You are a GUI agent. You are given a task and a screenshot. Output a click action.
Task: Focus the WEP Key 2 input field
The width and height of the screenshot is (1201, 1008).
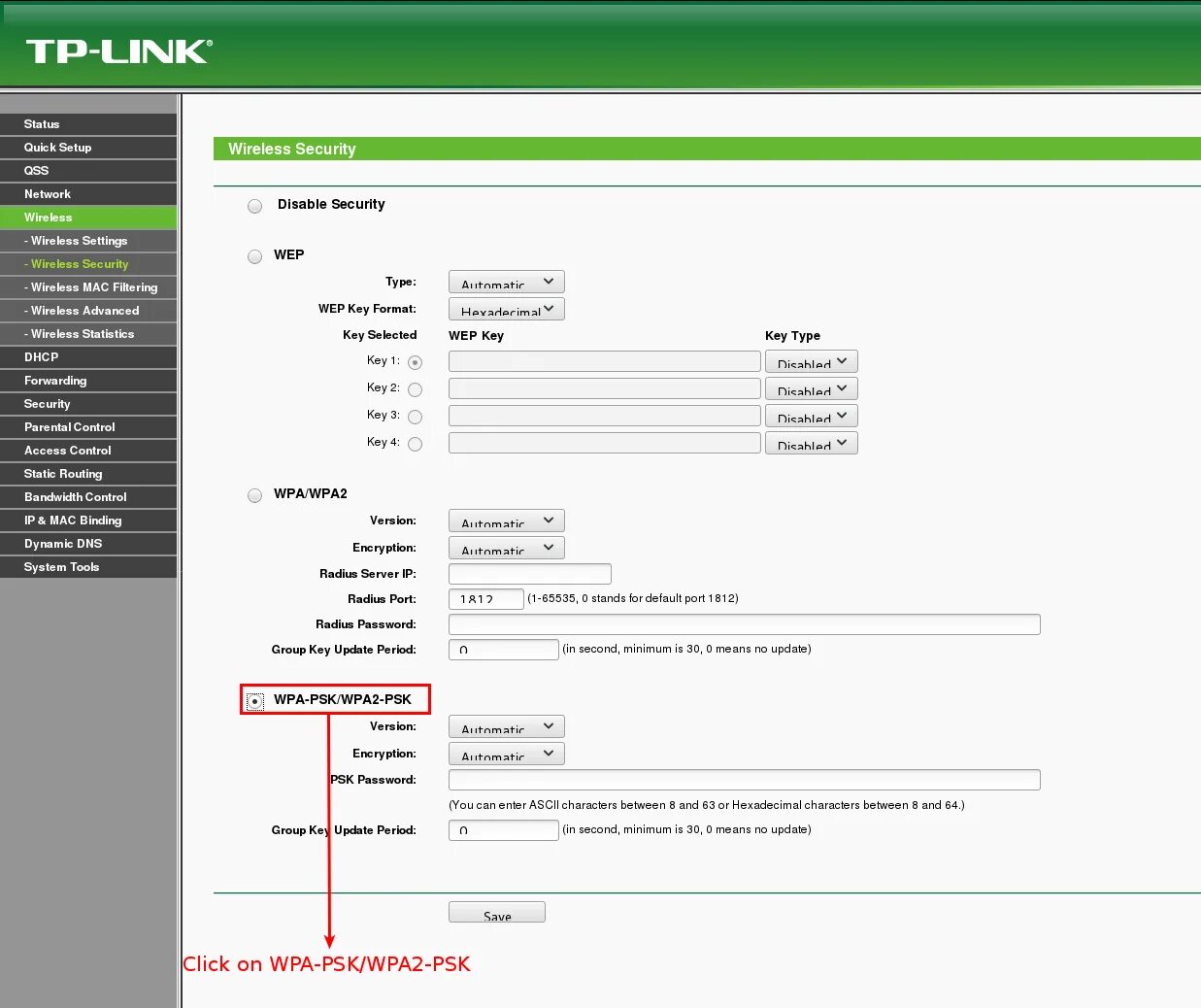pyautogui.click(x=605, y=388)
